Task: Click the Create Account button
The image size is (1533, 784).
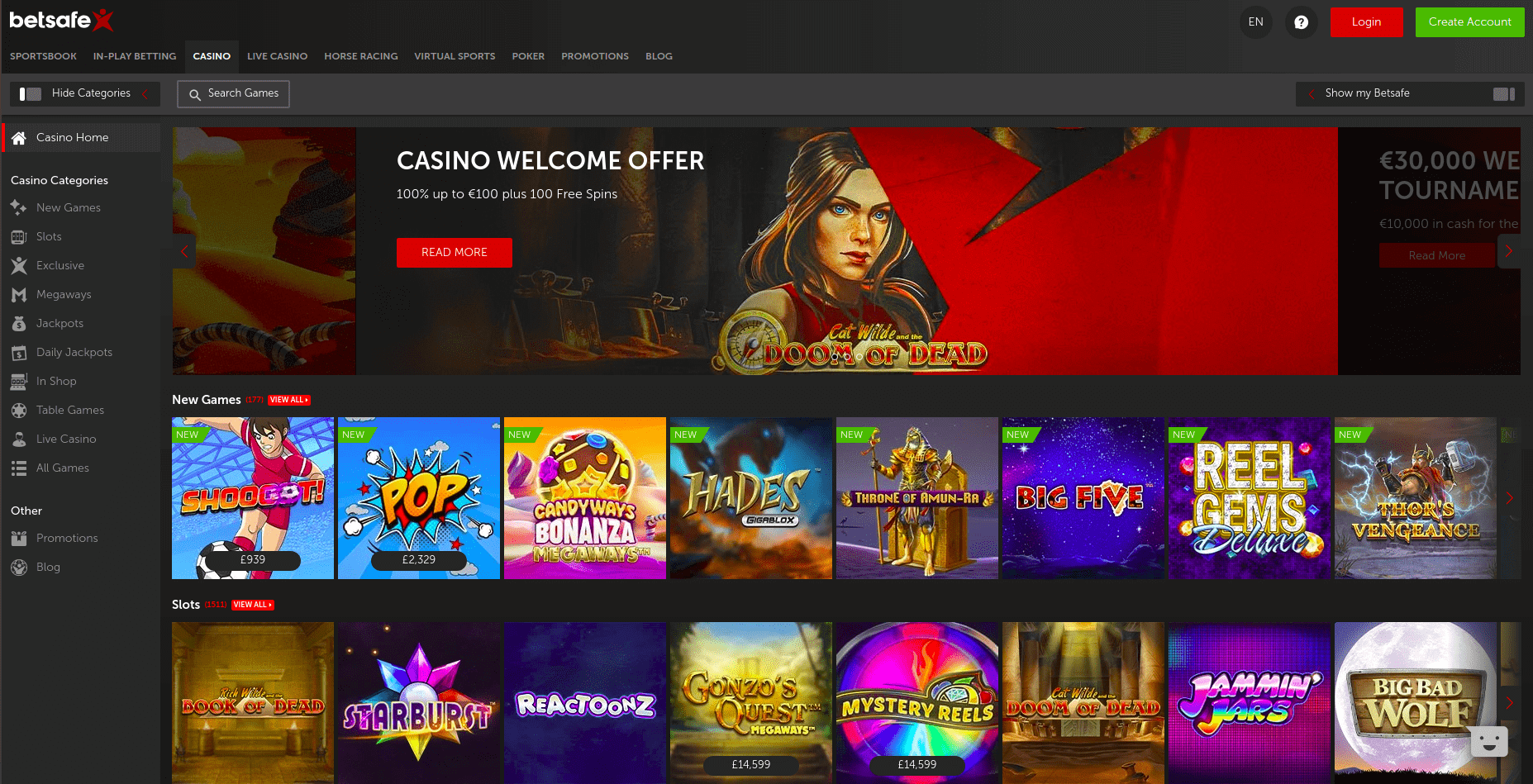Action: (x=1469, y=22)
